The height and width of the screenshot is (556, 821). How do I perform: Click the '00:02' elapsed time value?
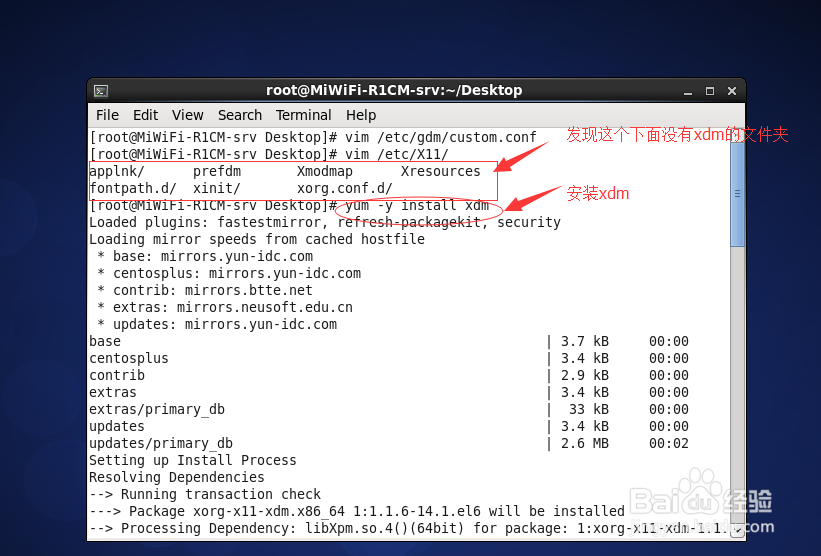669,443
